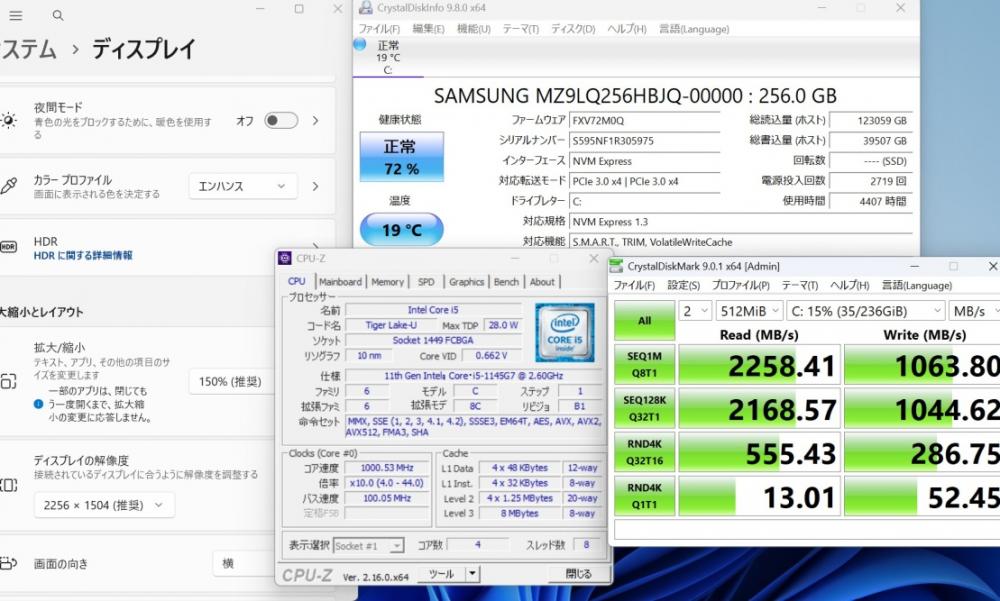Click the scale setting icon
Viewport: 1000px width, 601px height.
(8, 382)
